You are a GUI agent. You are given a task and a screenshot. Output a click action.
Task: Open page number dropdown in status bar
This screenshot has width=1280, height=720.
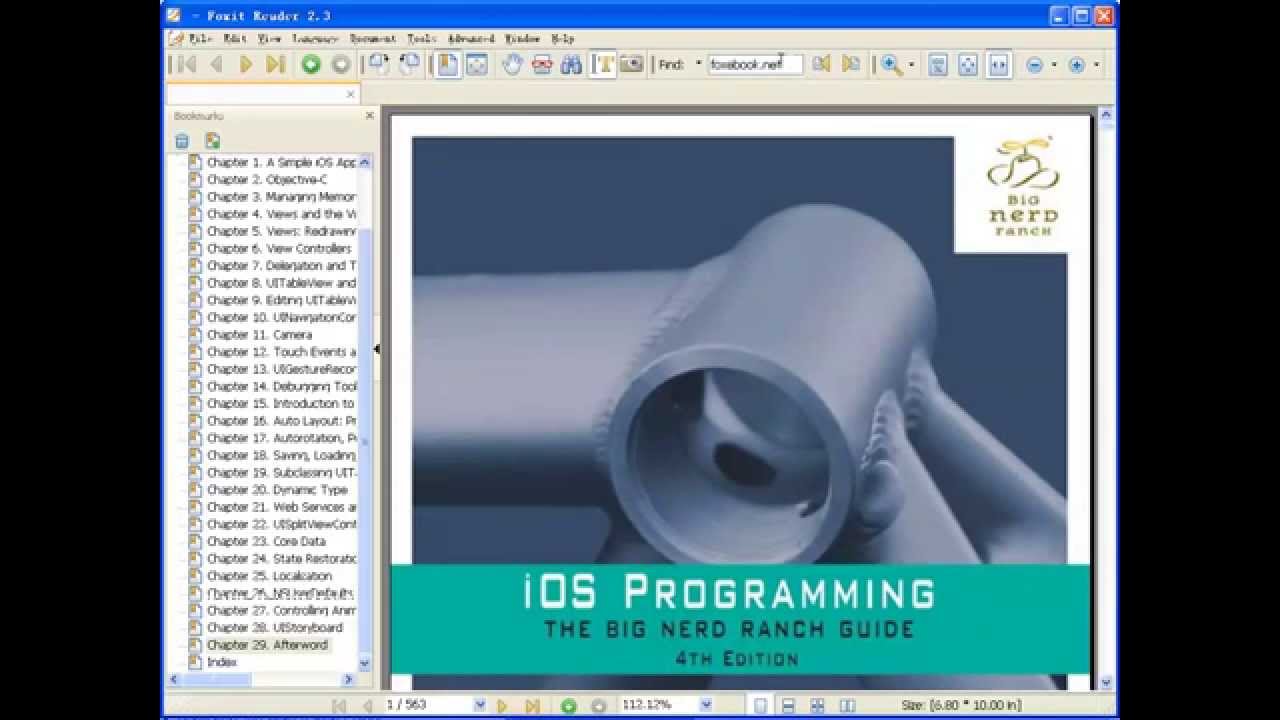point(480,705)
